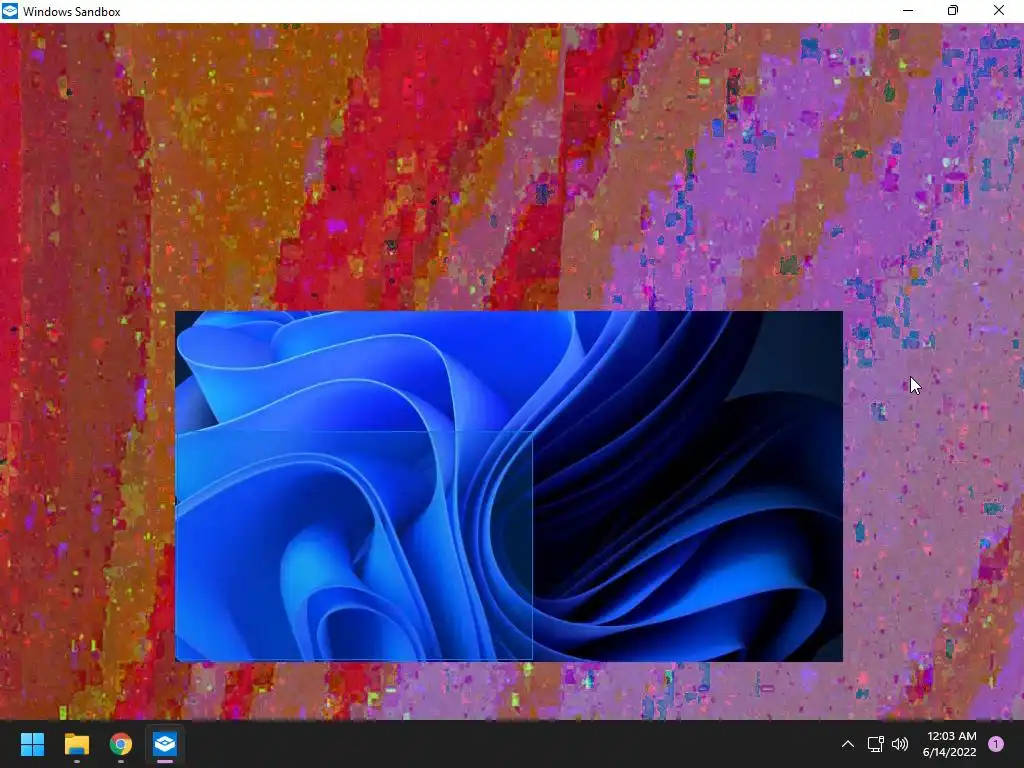Screen dimensions: 1024x768
Task: Open the Windows Start menu
Action: (32, 744)
